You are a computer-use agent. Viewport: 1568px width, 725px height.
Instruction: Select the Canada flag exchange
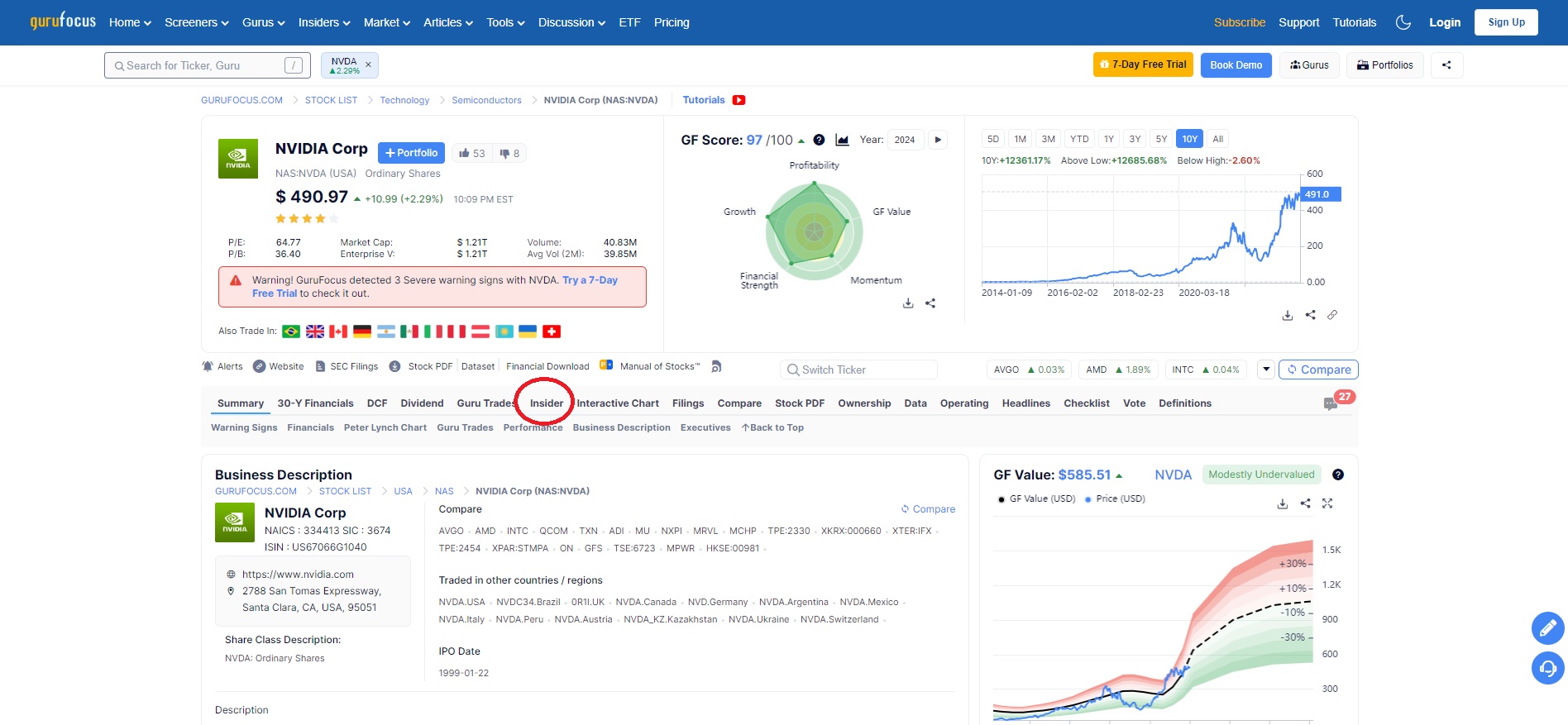click(338, 331)
